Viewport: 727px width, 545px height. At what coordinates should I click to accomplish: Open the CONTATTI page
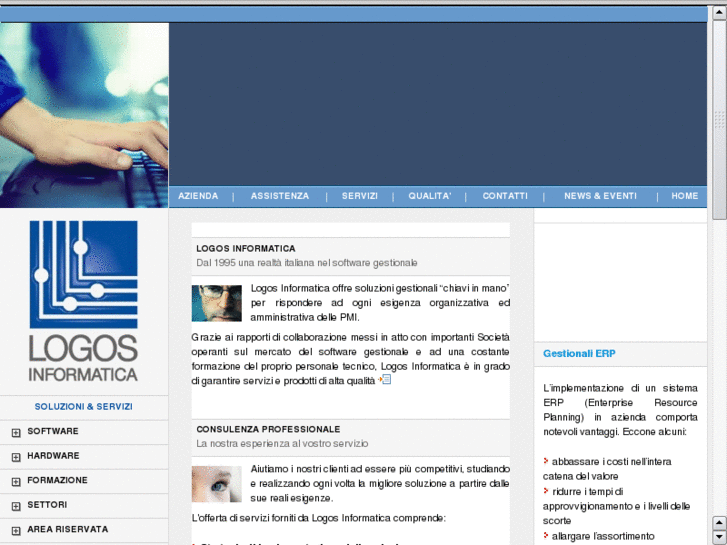point(505,196)
